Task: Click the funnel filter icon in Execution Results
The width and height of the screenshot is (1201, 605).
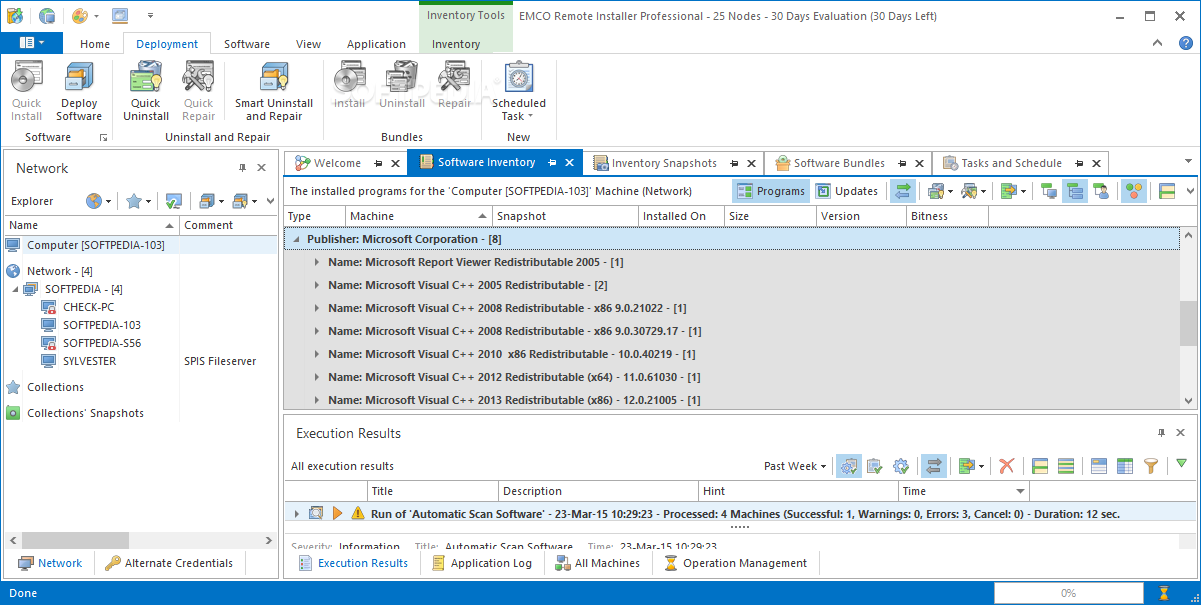Action: (x=1151, y=466)
